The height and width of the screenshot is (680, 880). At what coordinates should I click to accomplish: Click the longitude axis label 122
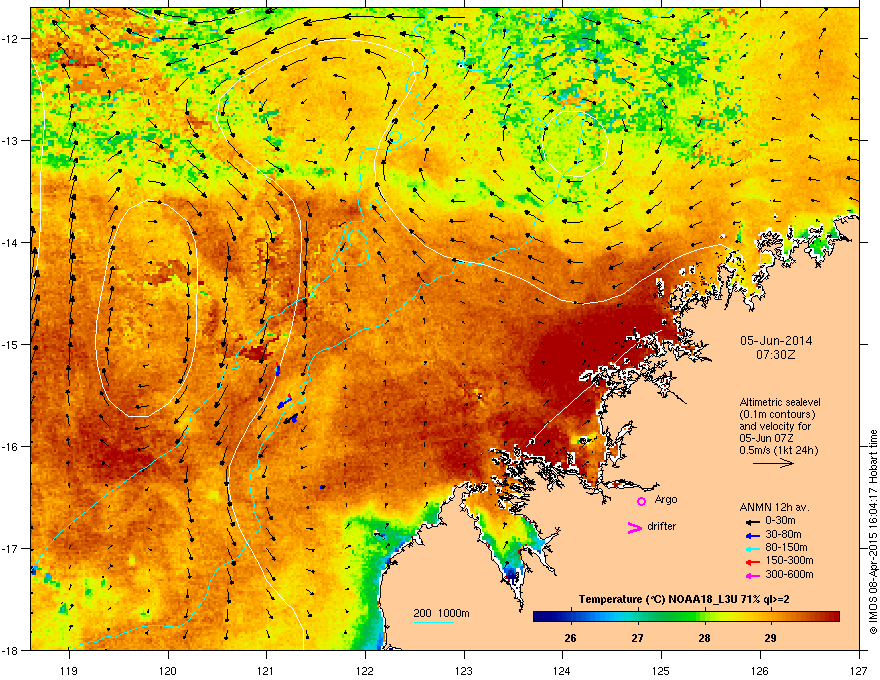point(365,671)
